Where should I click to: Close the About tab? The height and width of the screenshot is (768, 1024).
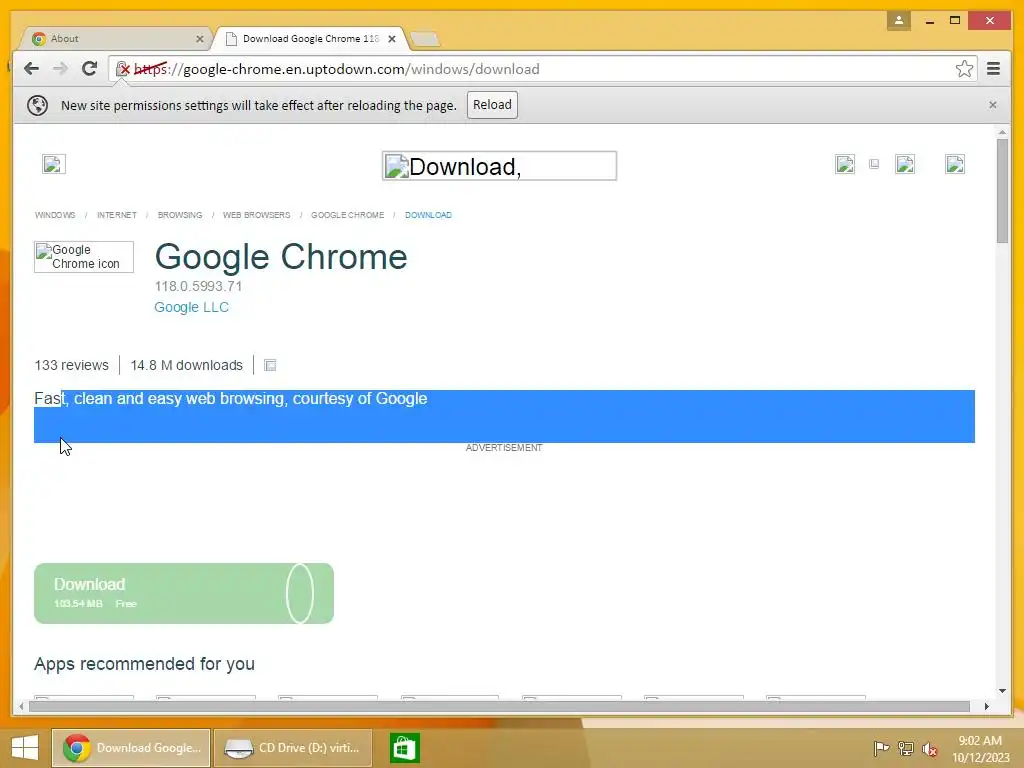(x=200, y=39)
